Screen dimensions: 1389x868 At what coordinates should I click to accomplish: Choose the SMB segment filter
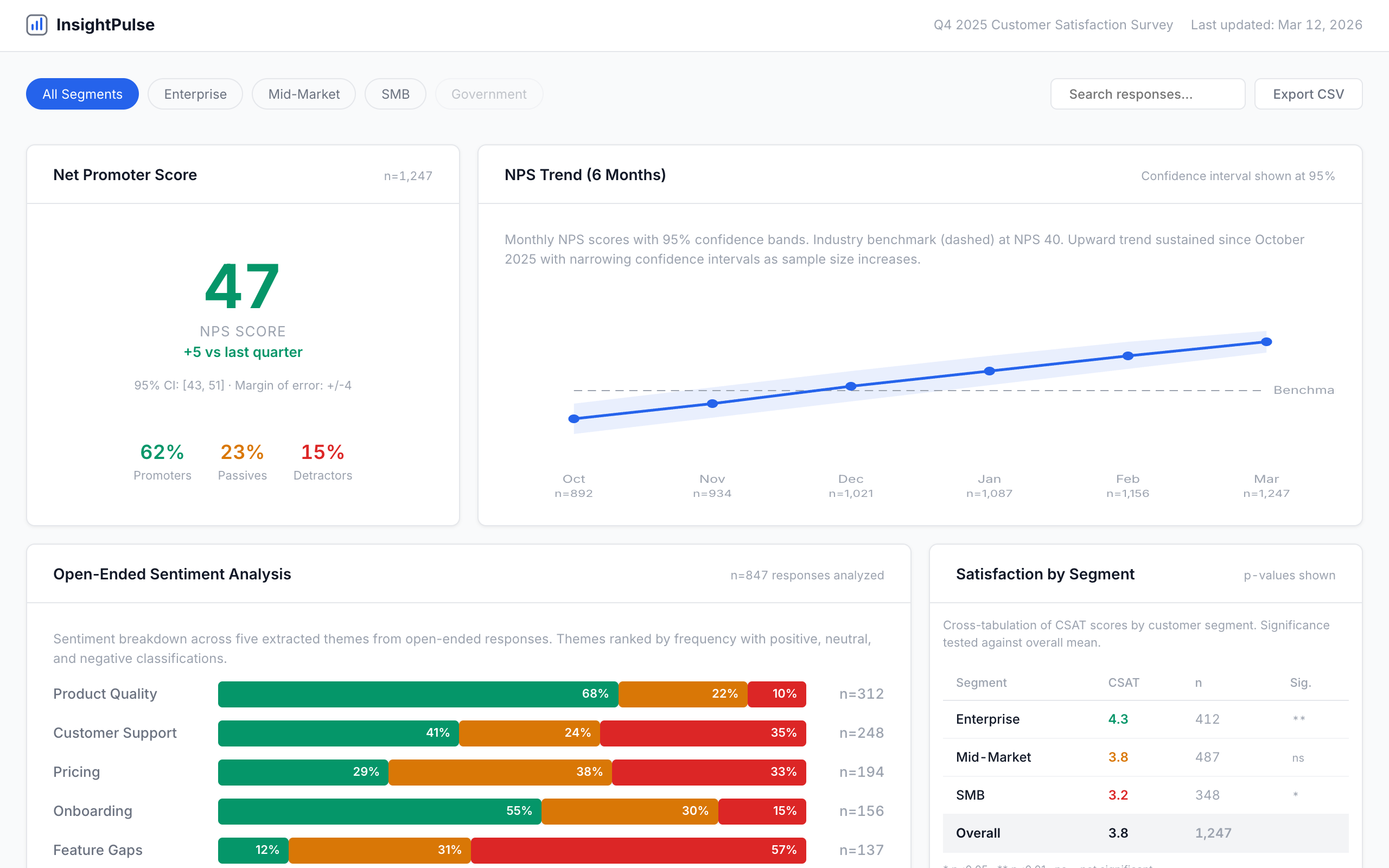pos(395,93)
